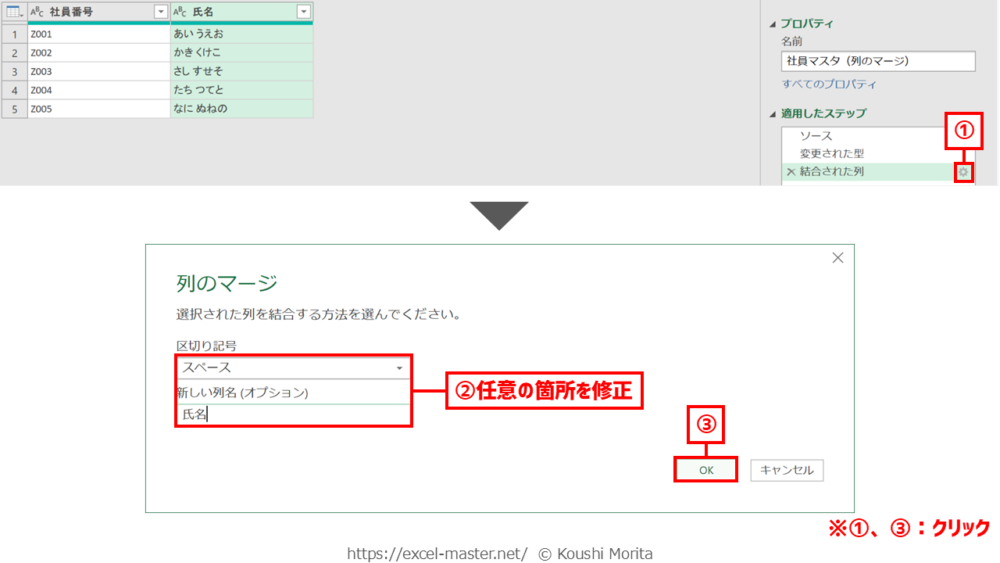Select the cell containing あい うえお
The height and width of the screenshot is (563, 1000).
[x=241, y=34]
